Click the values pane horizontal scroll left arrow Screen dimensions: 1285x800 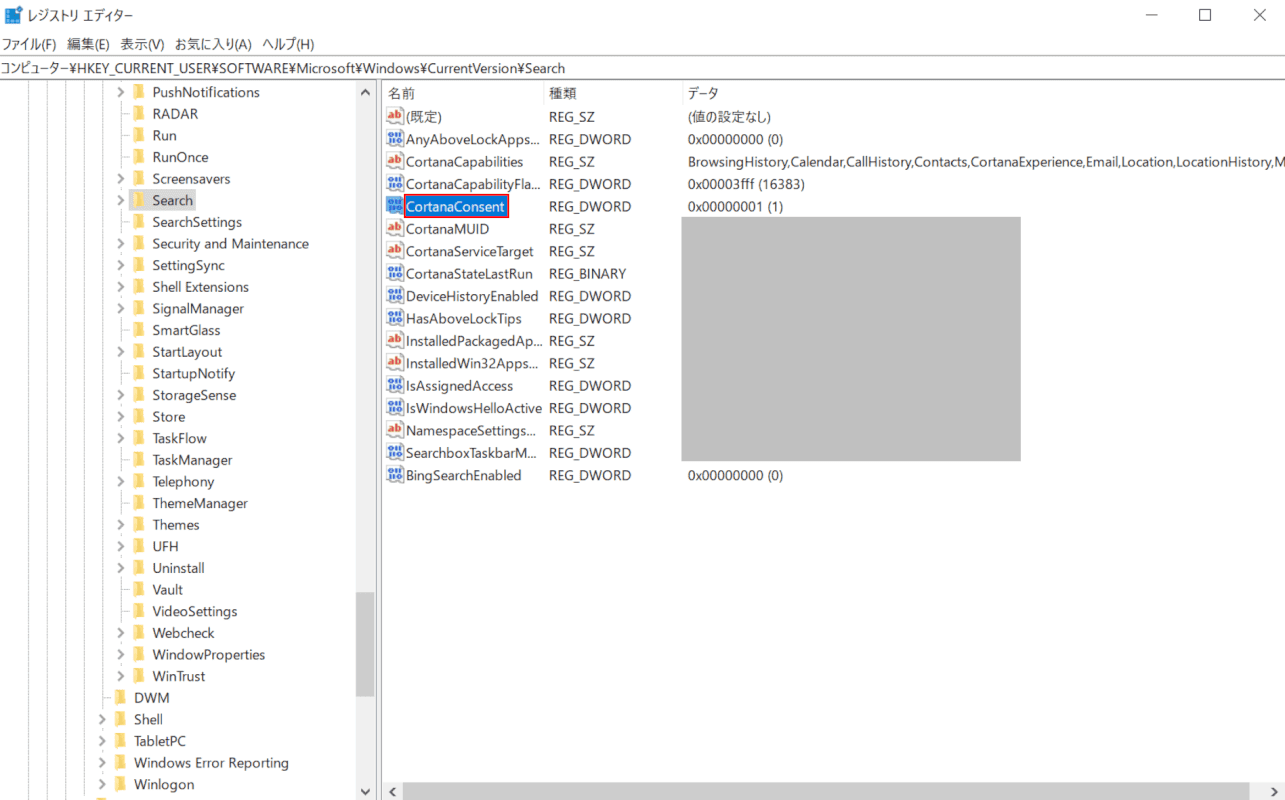393,791
